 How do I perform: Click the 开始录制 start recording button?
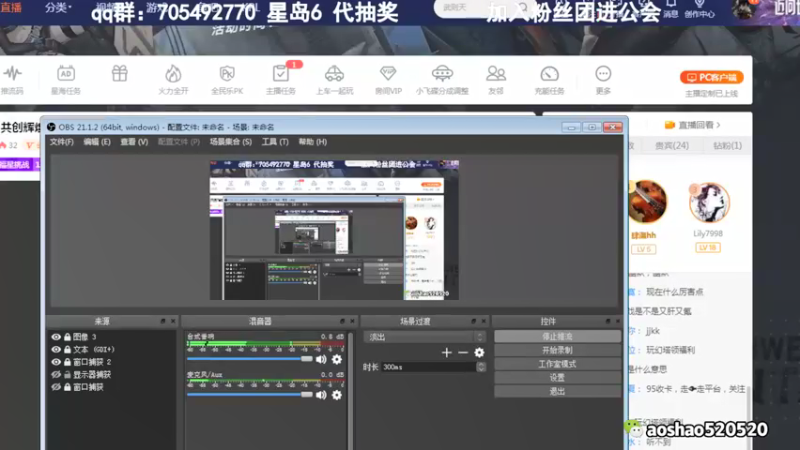(x=557, y=351)
